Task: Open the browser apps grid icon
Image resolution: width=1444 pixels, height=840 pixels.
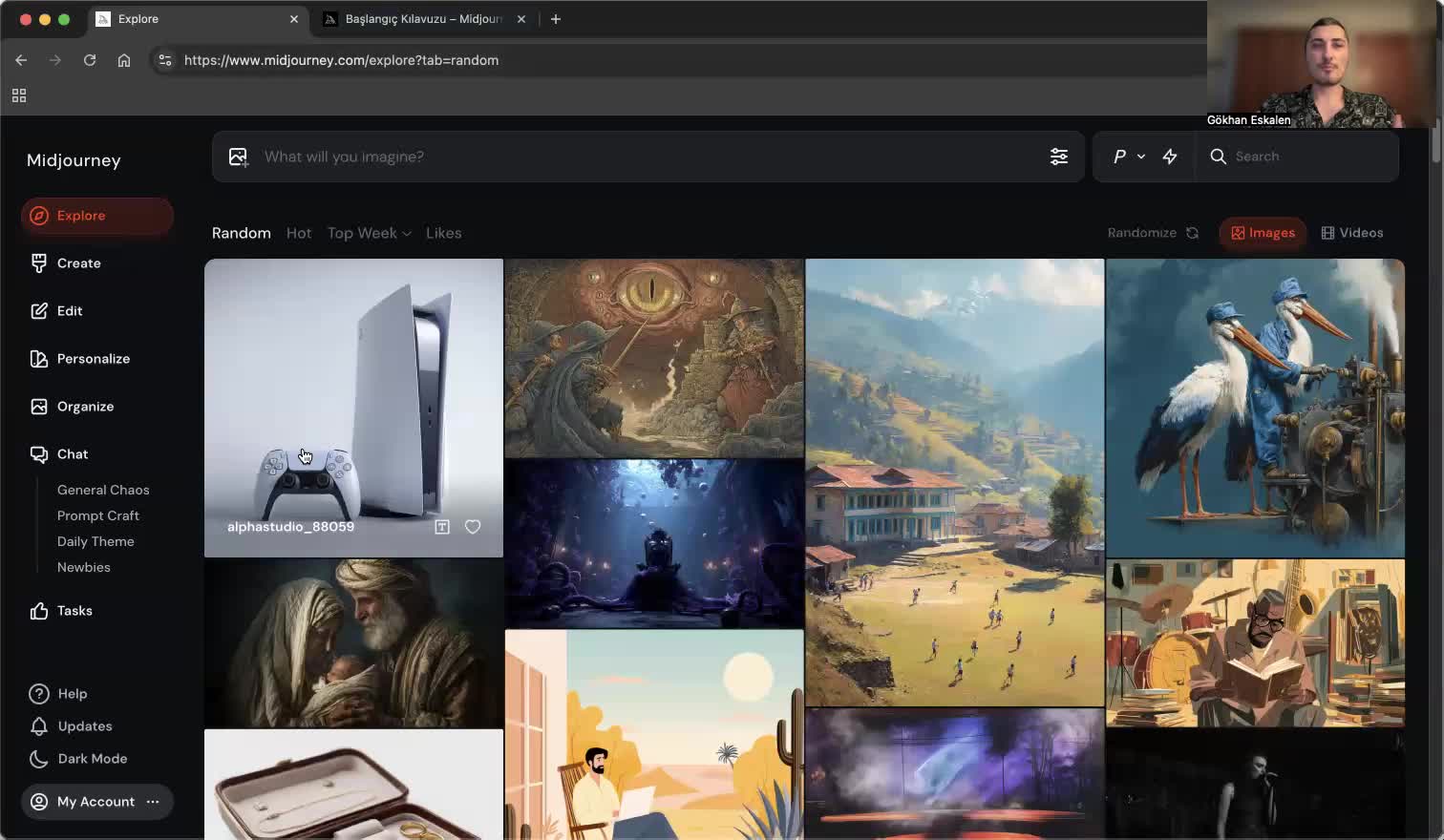Action: pyautogui.click(x=19, y=95)
